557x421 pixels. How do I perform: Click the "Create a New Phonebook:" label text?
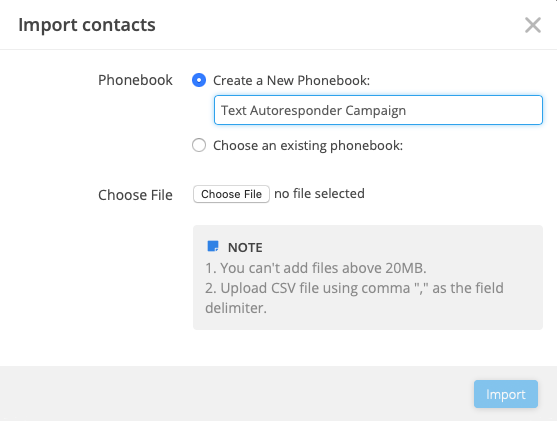(x=291, y=81)
